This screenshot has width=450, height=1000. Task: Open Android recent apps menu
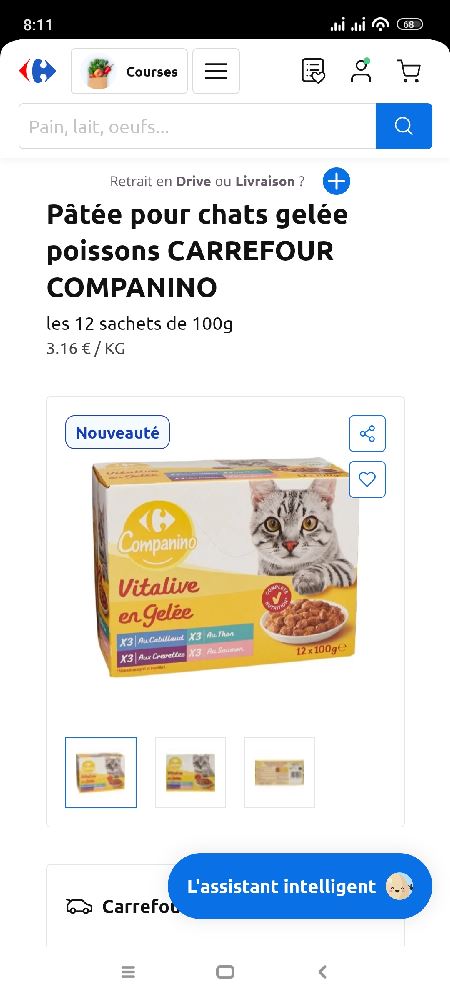pyautogui.click(x=128, y=972)
